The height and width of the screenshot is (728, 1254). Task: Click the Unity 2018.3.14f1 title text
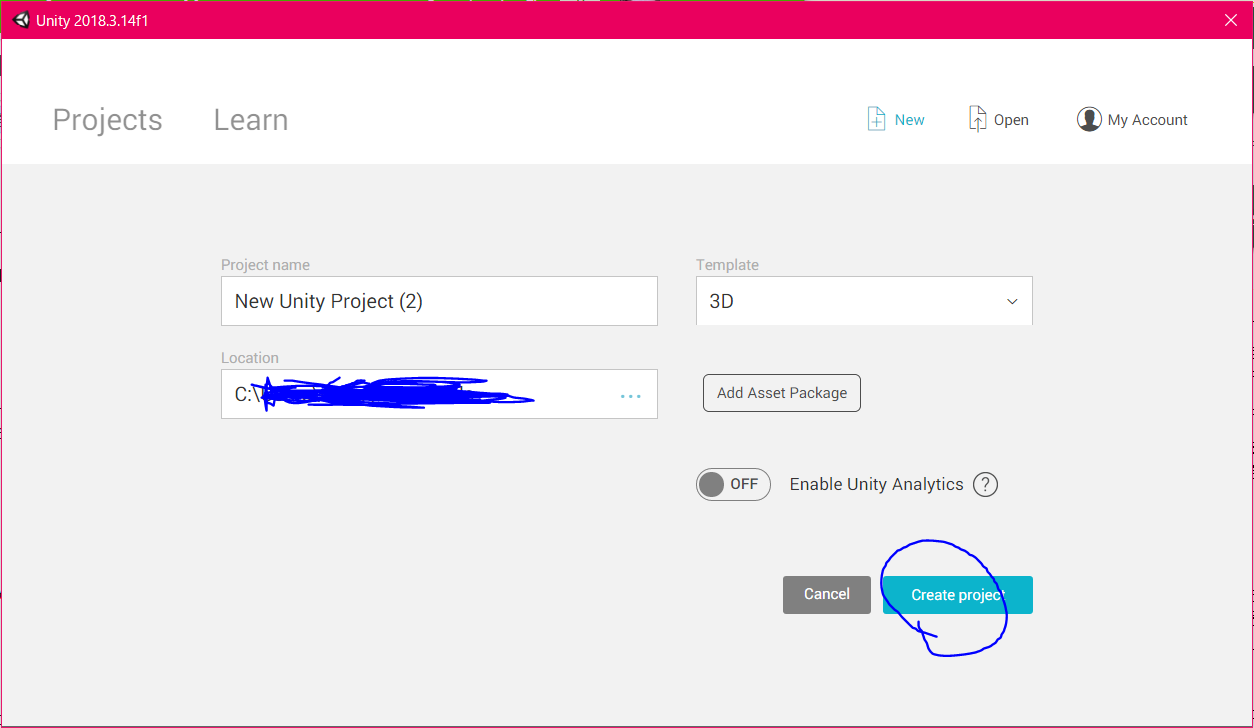[92, 20]
